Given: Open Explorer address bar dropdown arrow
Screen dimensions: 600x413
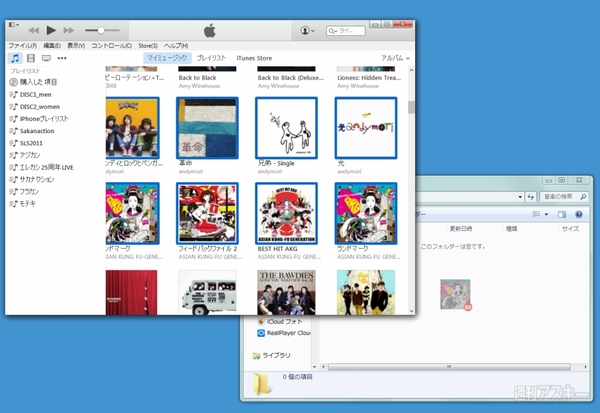Looking at the screenshot, I should point(520,197).
